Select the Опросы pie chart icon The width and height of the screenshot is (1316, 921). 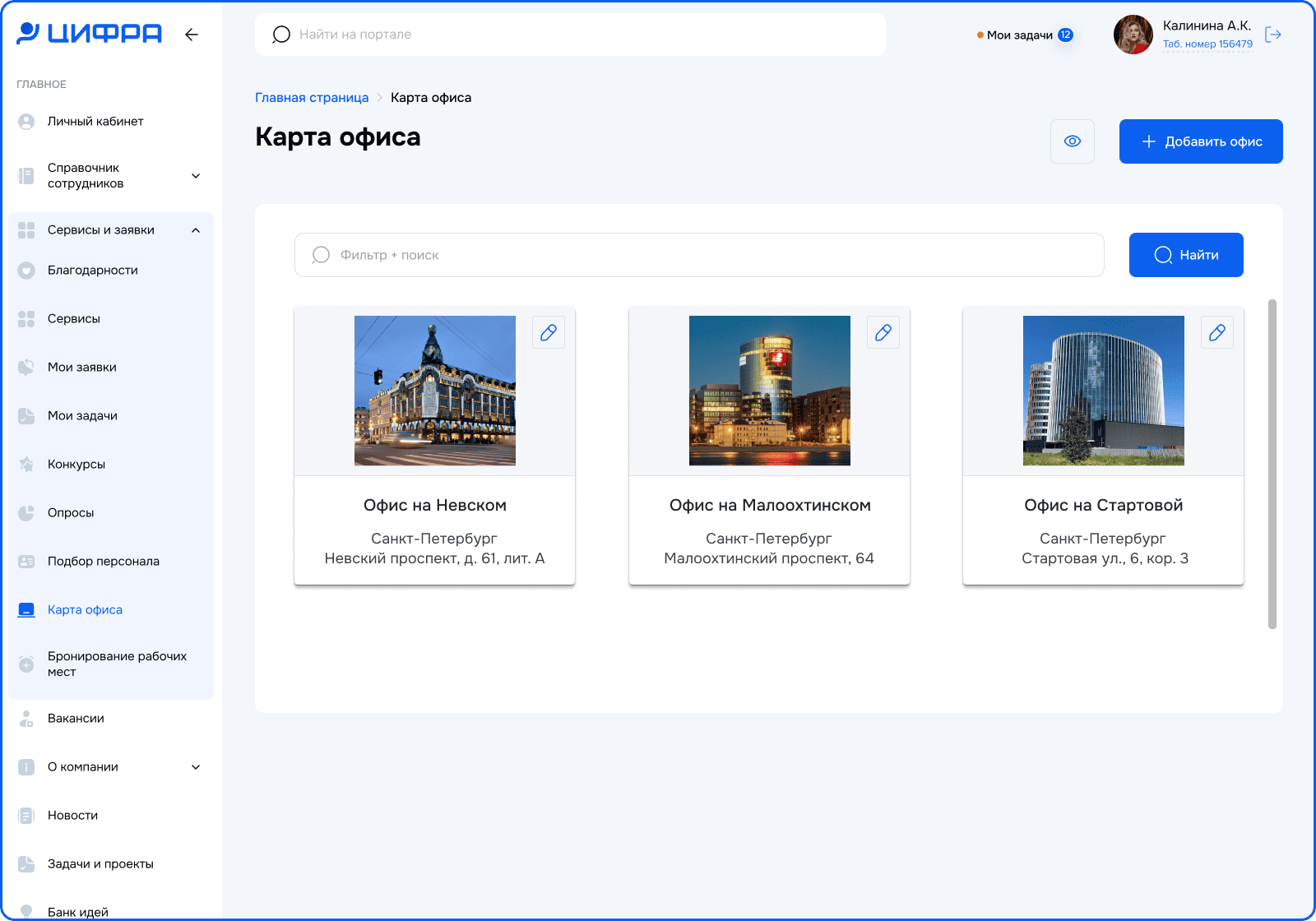tap(26, 512)
